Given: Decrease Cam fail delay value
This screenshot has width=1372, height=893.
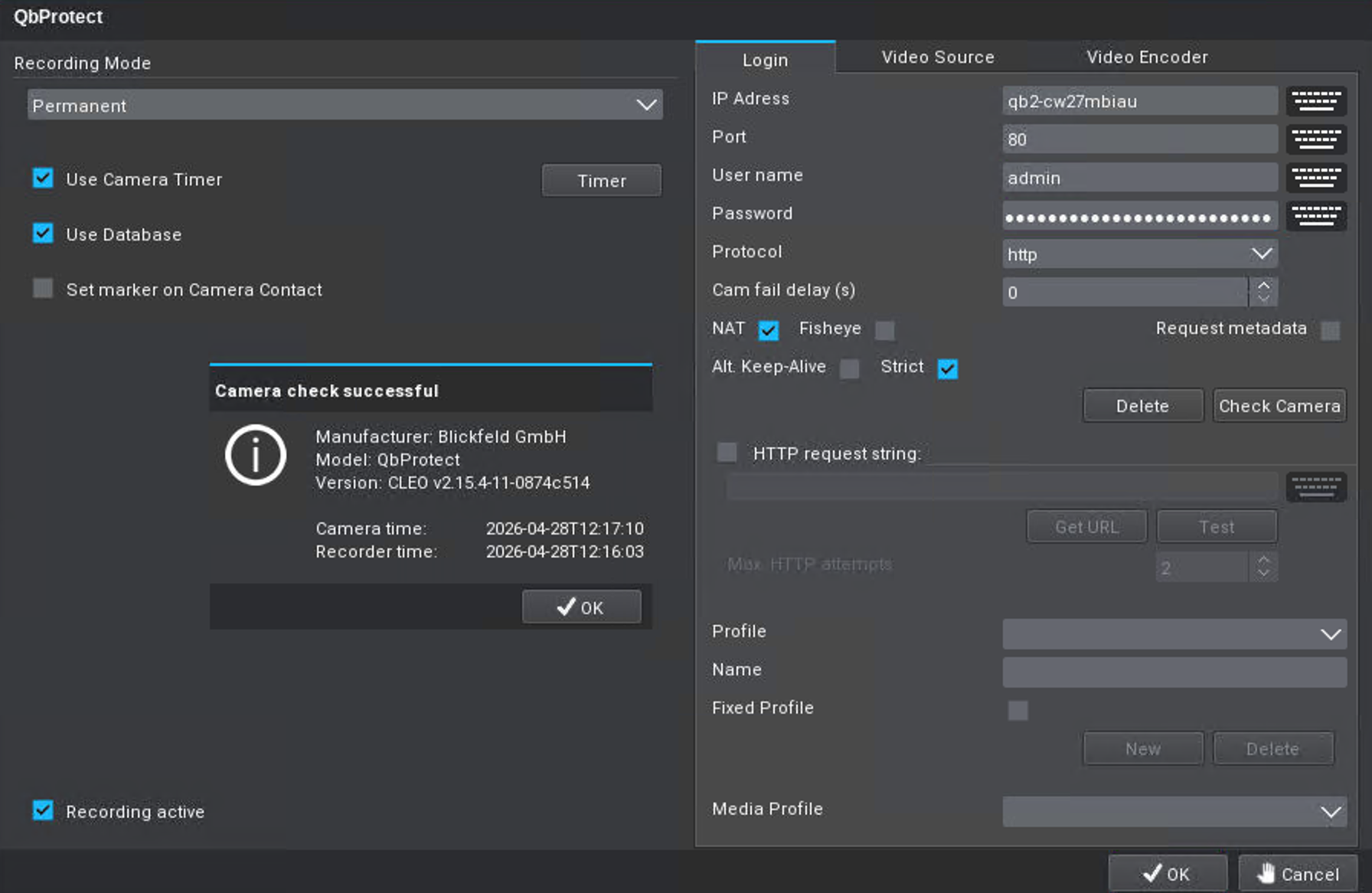Looking at the screenshot, I should point(1263,299).
